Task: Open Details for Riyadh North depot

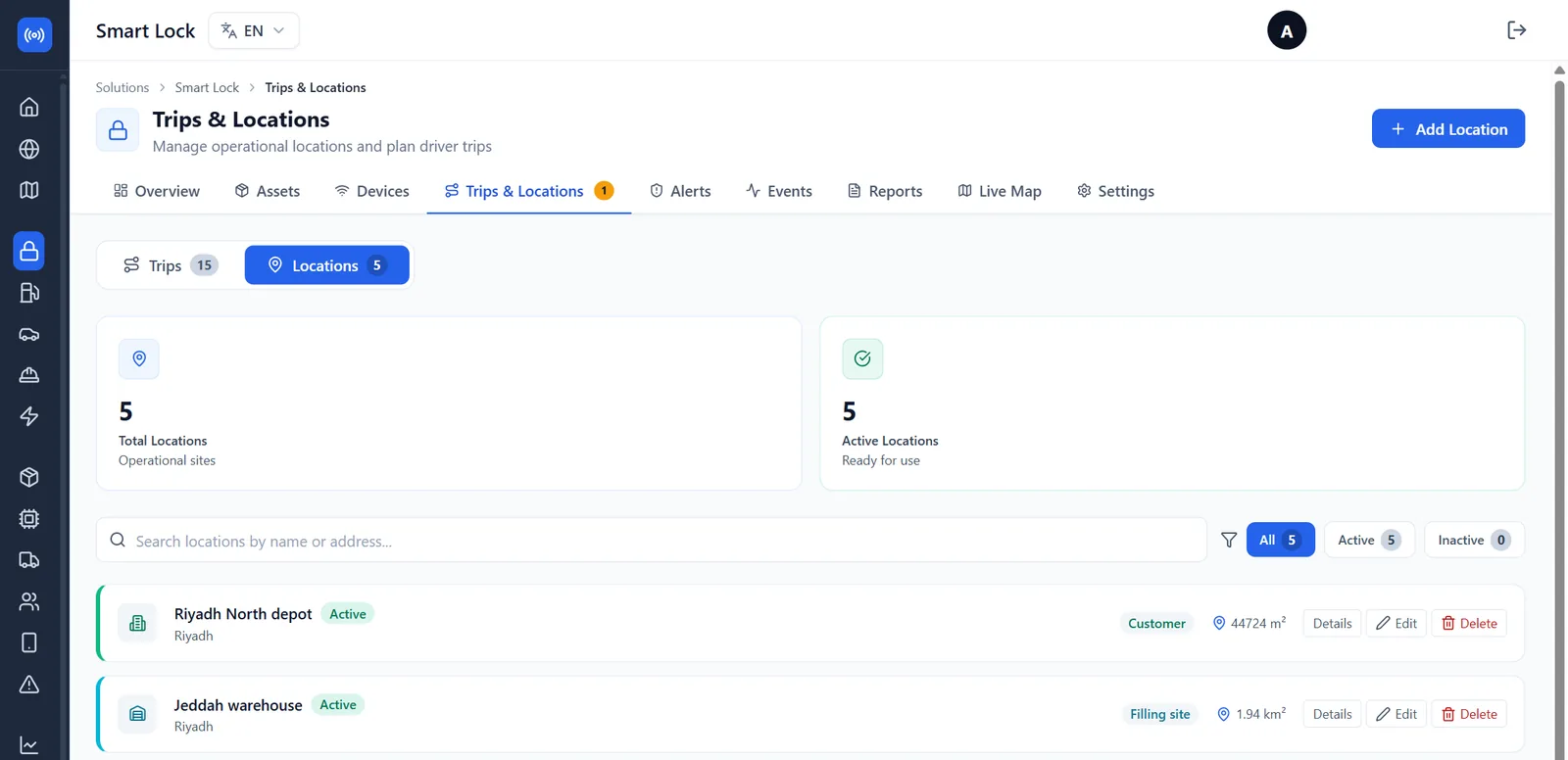Action: [1332, 623]
